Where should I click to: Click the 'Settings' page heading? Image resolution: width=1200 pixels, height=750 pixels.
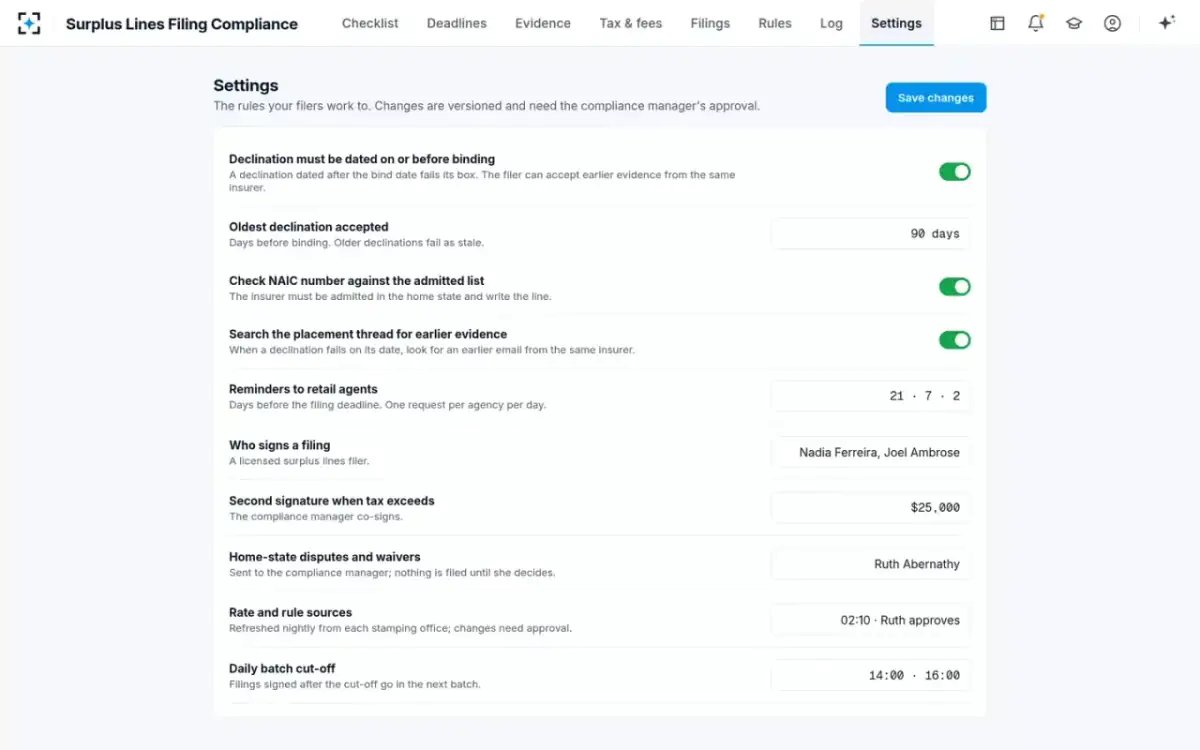pyautogui.click(x=246, y=86)
